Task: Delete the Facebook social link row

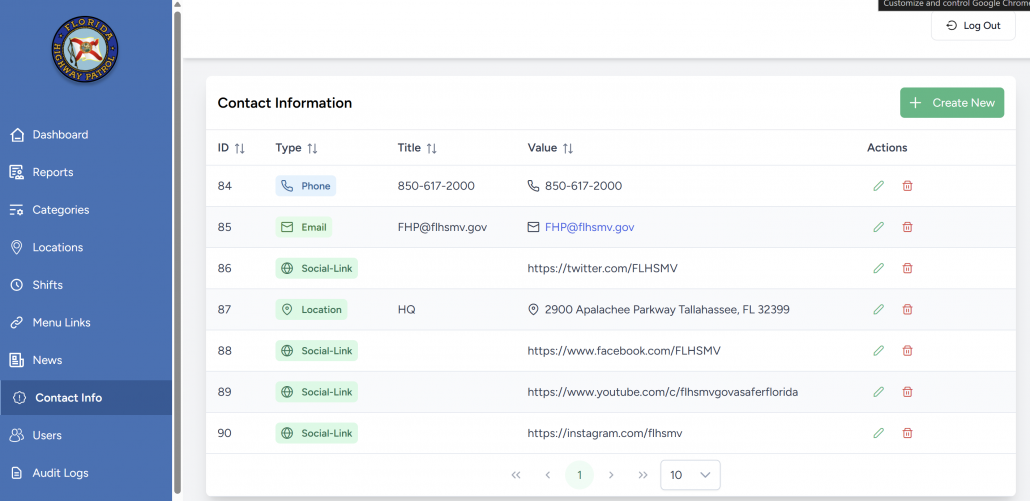Action: (x=907, y=351)
